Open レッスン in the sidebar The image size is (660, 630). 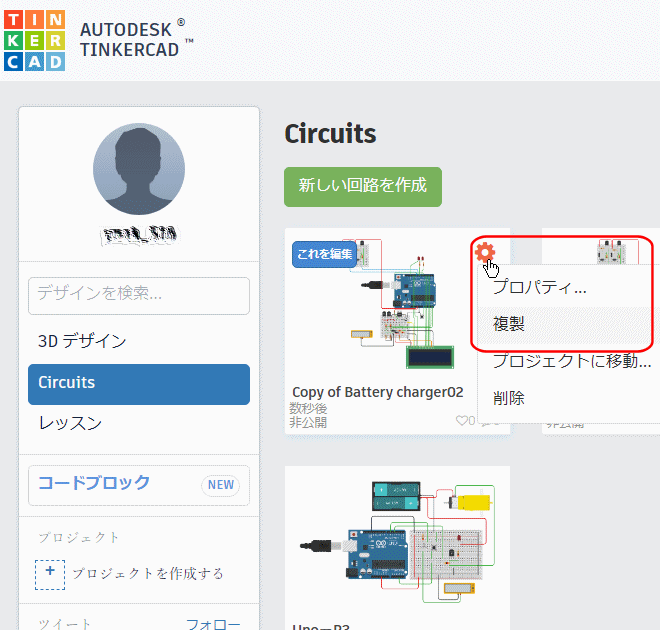pyautogui.click(x=70, y=423)
